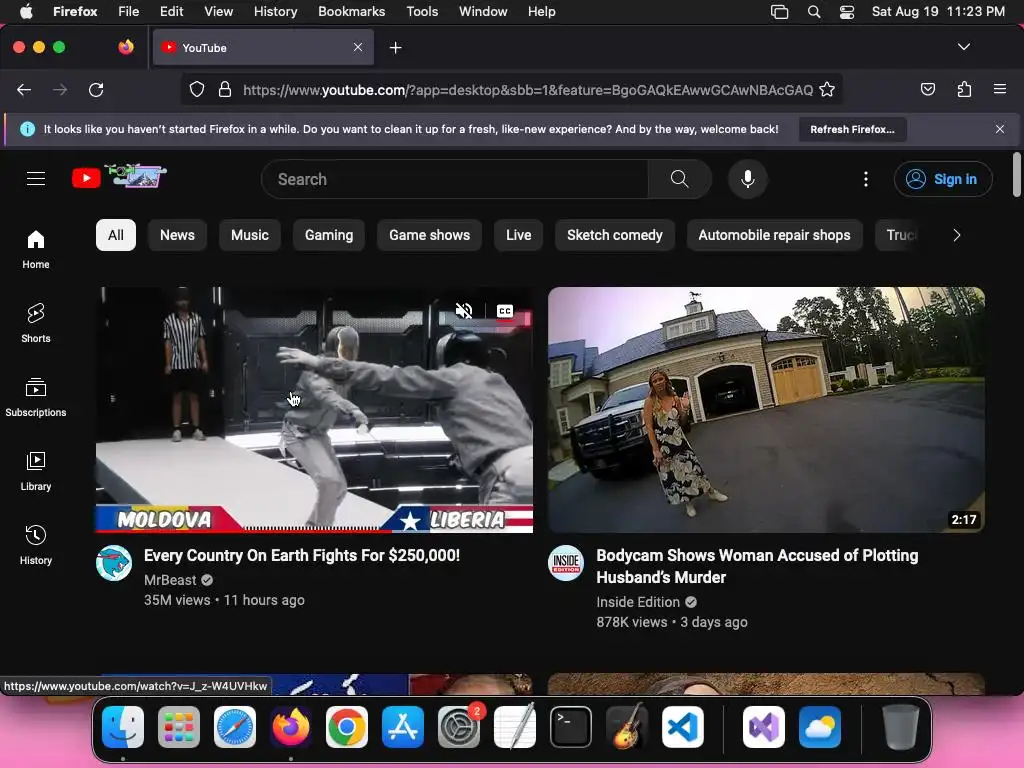Launch Google Chrome from the Dock
This screenshot has height=768, width=1024.
pyautogui.click(x=347, y=727)
